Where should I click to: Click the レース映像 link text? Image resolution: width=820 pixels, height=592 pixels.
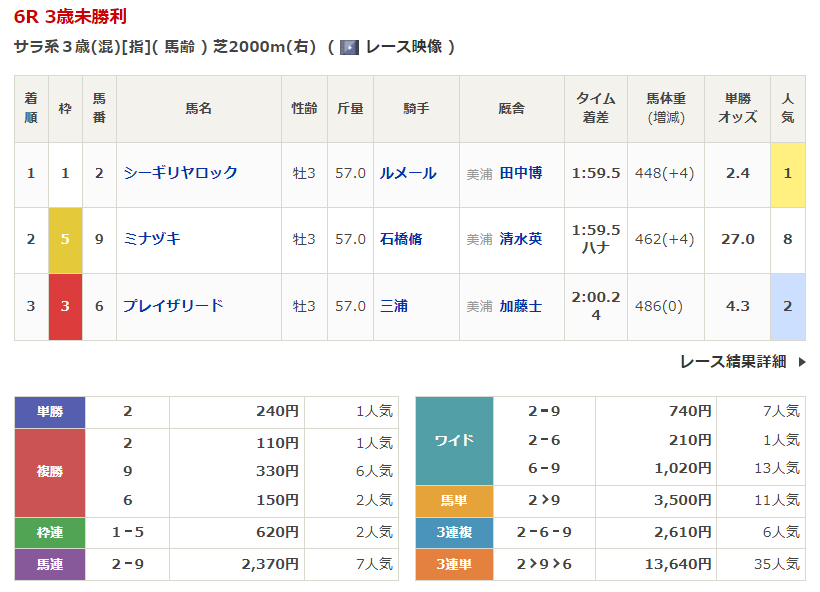click(404, 47)
